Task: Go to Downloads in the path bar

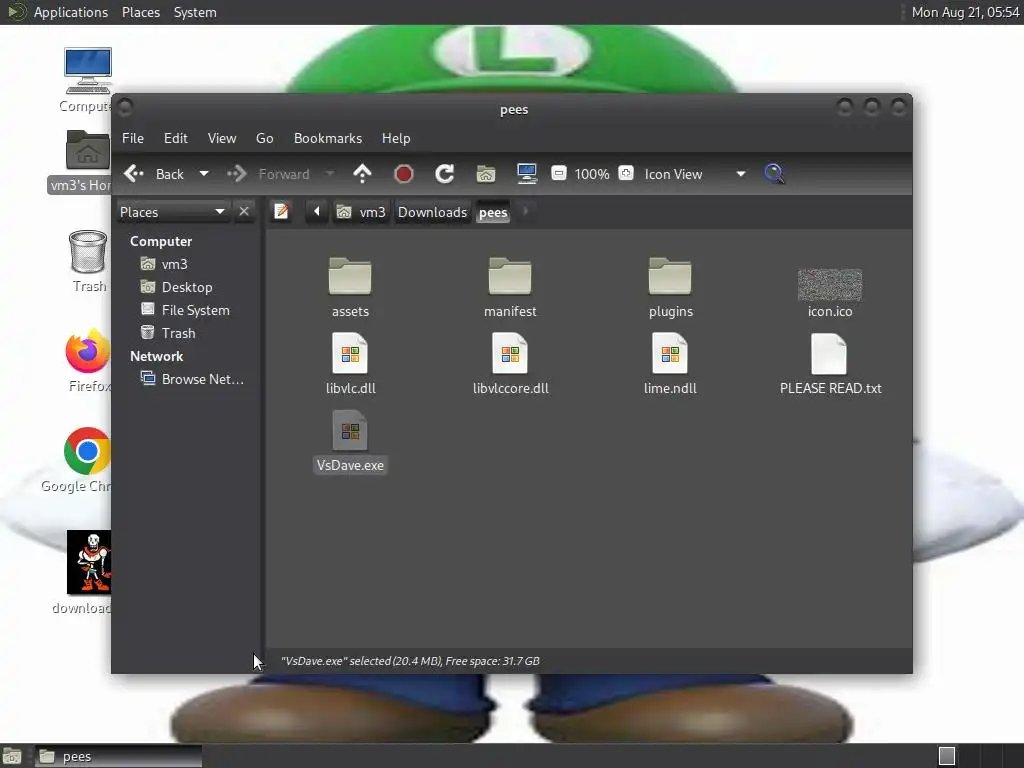Action: click(432, 212)
